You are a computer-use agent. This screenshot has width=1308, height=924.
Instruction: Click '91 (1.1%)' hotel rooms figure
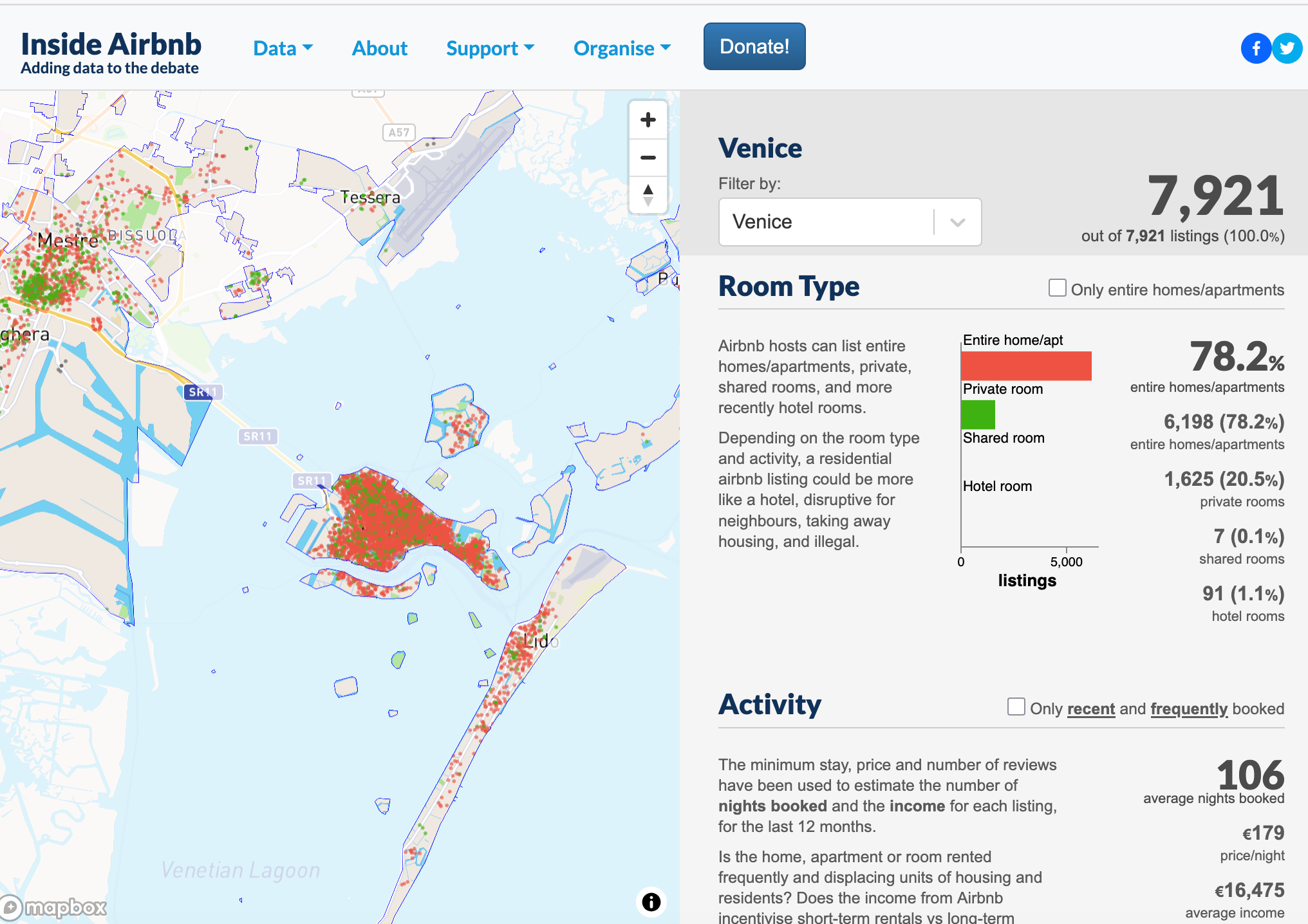tap(1243, 593)
